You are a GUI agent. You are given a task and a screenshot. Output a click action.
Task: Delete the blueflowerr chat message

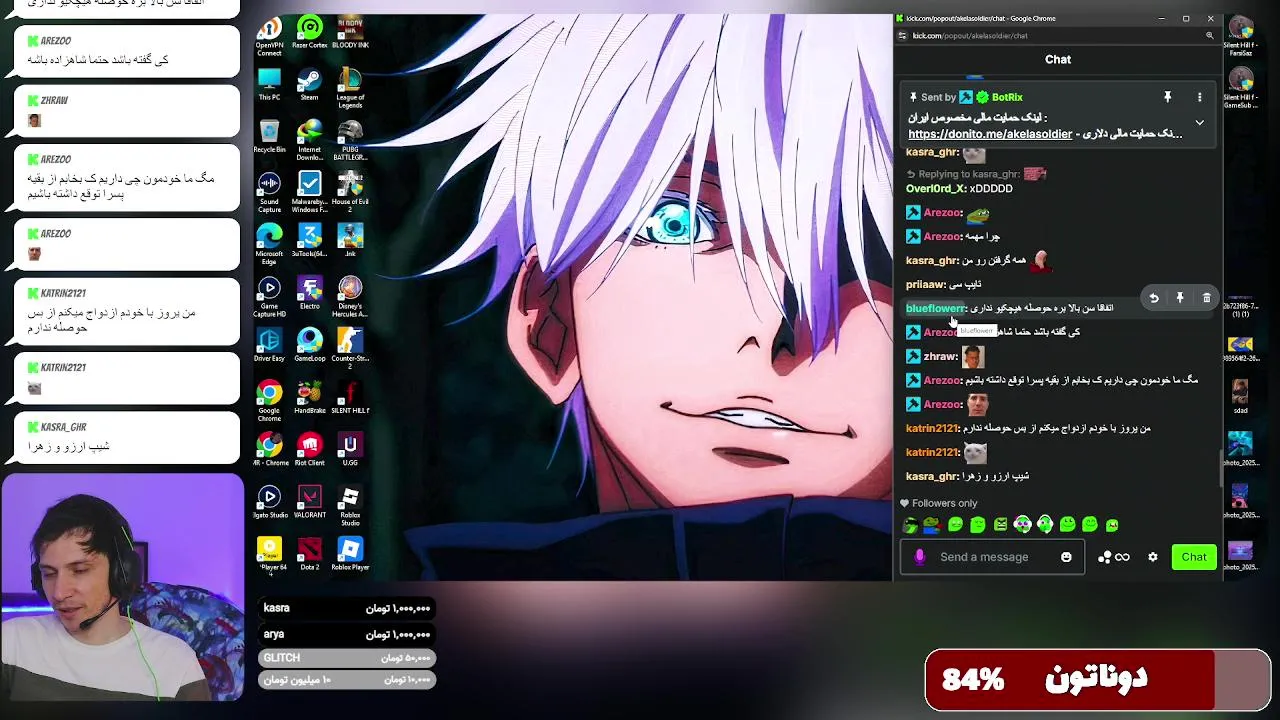click(1206, 298)
